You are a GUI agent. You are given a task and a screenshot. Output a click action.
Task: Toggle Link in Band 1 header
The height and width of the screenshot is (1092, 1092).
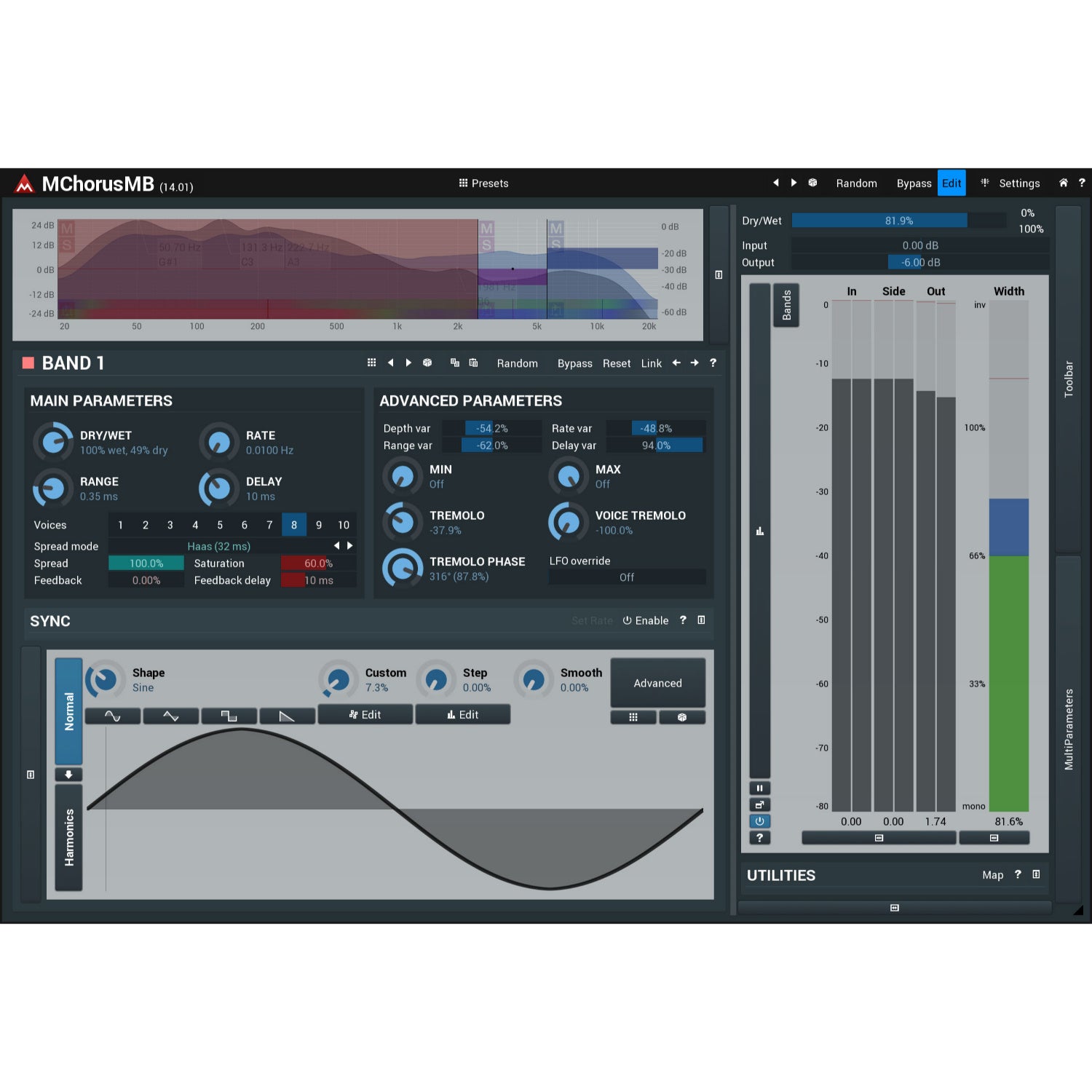click(651, 363)
